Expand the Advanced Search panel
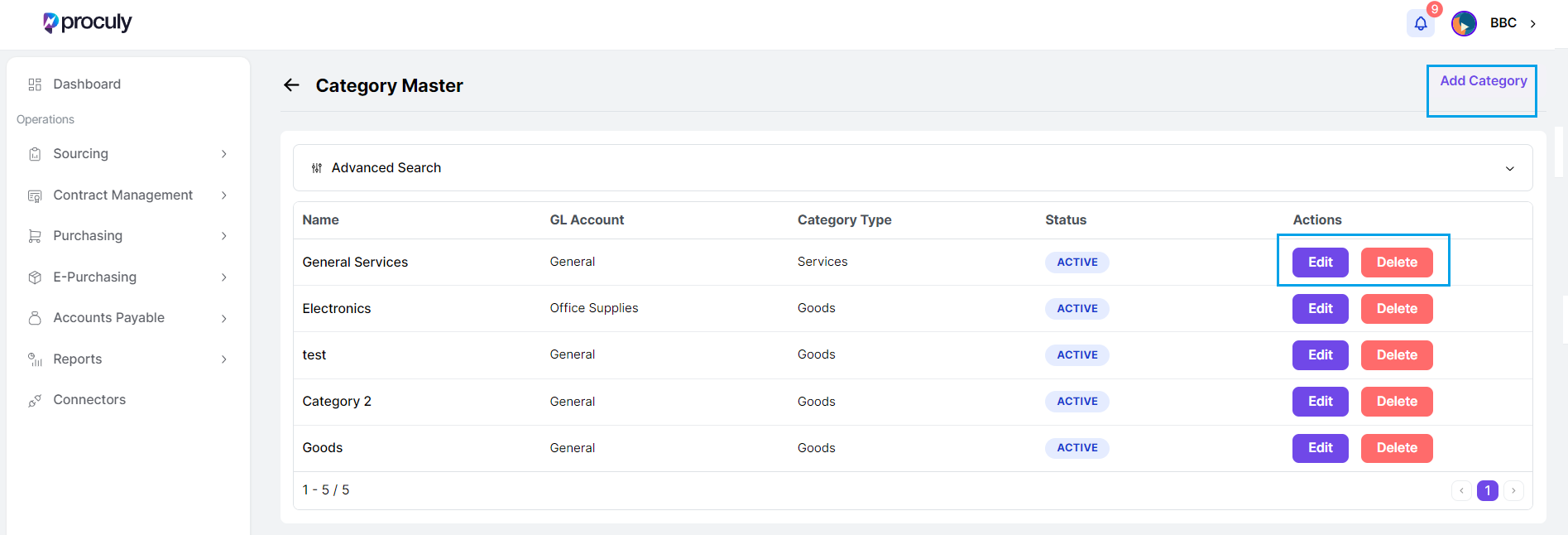The height and width of the screenshot is (535, 1568). click(1509, 168)
